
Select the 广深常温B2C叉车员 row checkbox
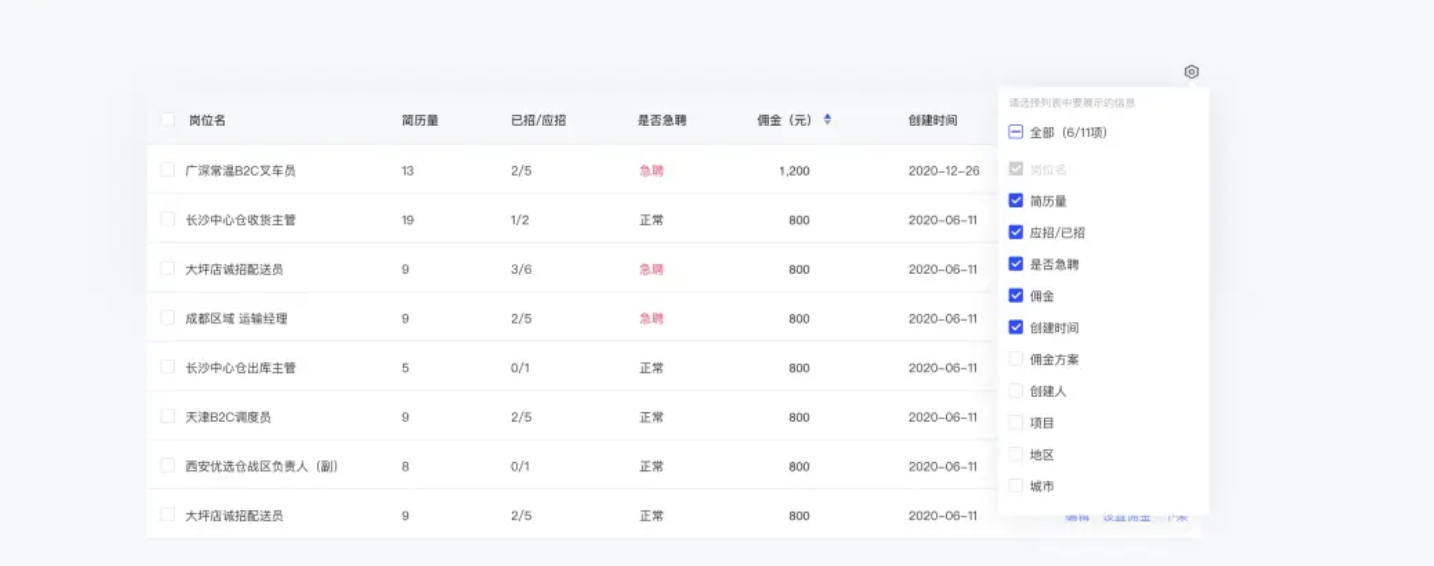pos(167,170)
